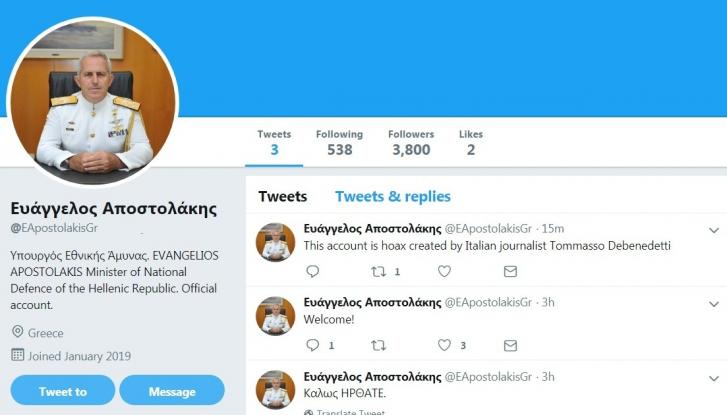Expand options for hoax account tweet

point(713,231)
